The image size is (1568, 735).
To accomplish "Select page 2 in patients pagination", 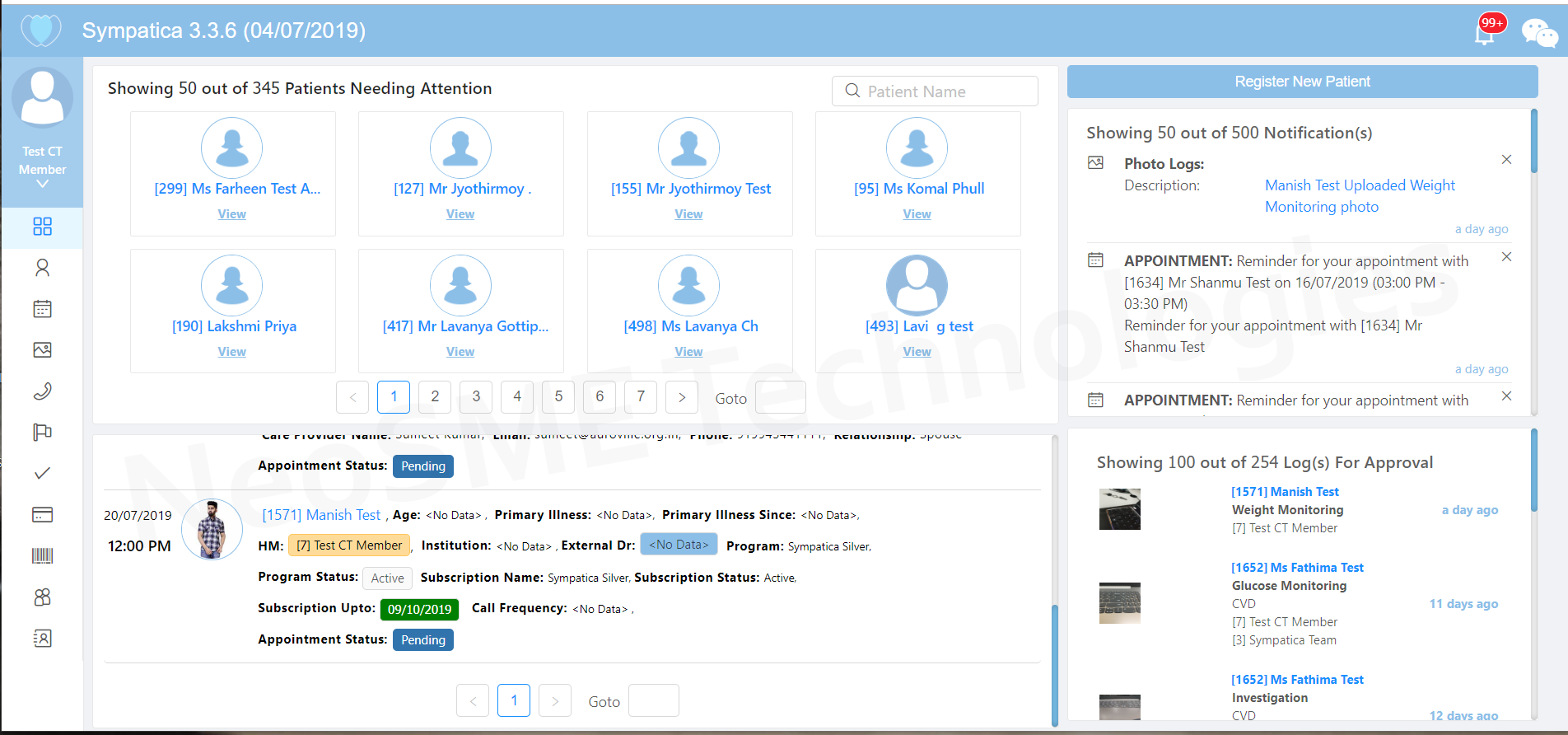I will tap(435, 397).
